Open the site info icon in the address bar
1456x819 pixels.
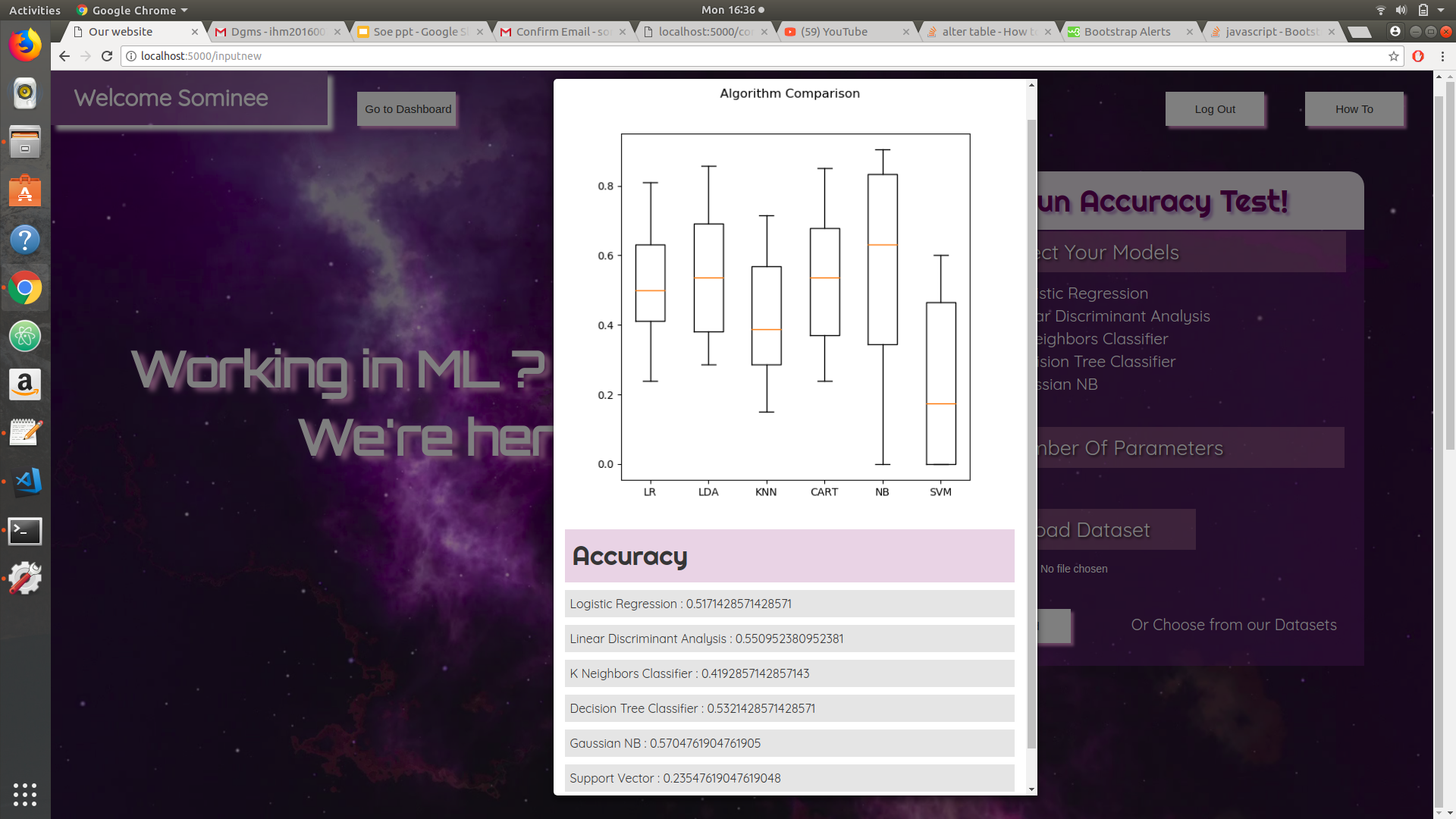click(130, 56)
